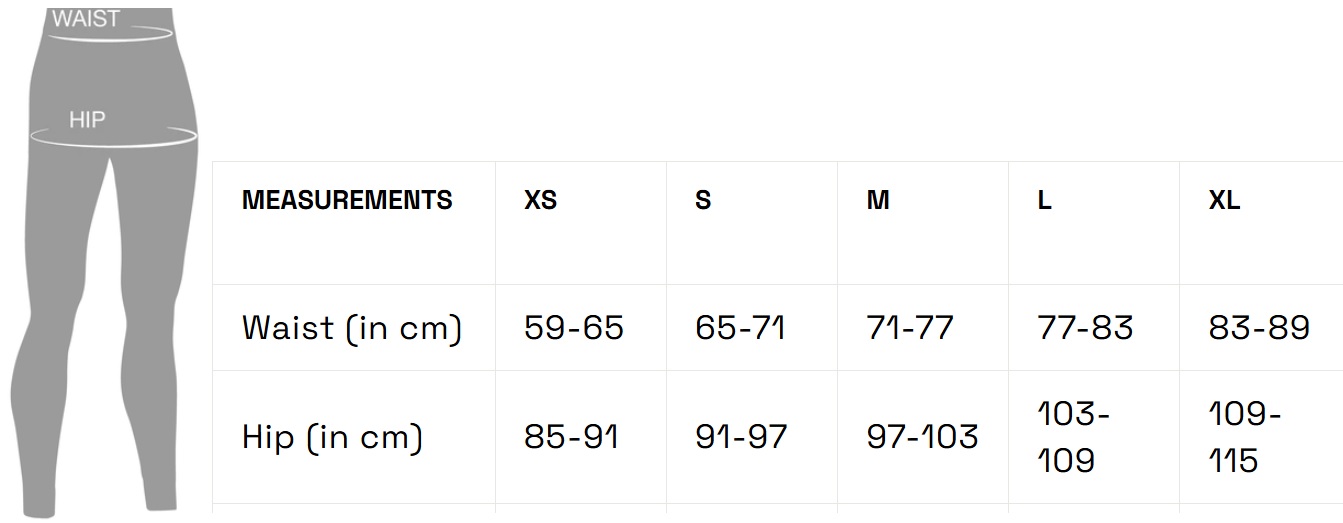This screenshot has width=1343, height=523.
Task: Select the L size column header
Action: (1044, 200)
